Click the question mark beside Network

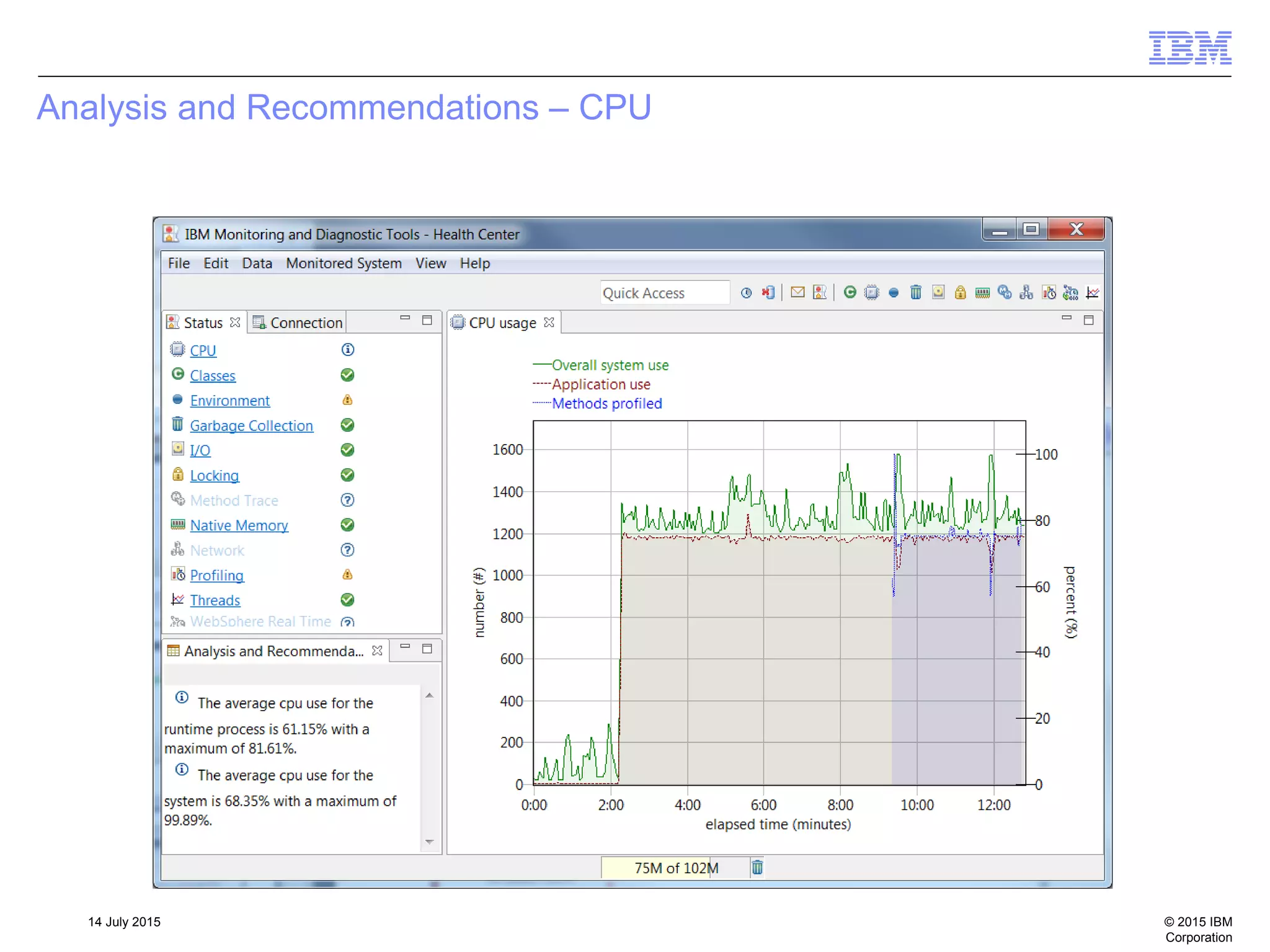[x=348, y=550]
